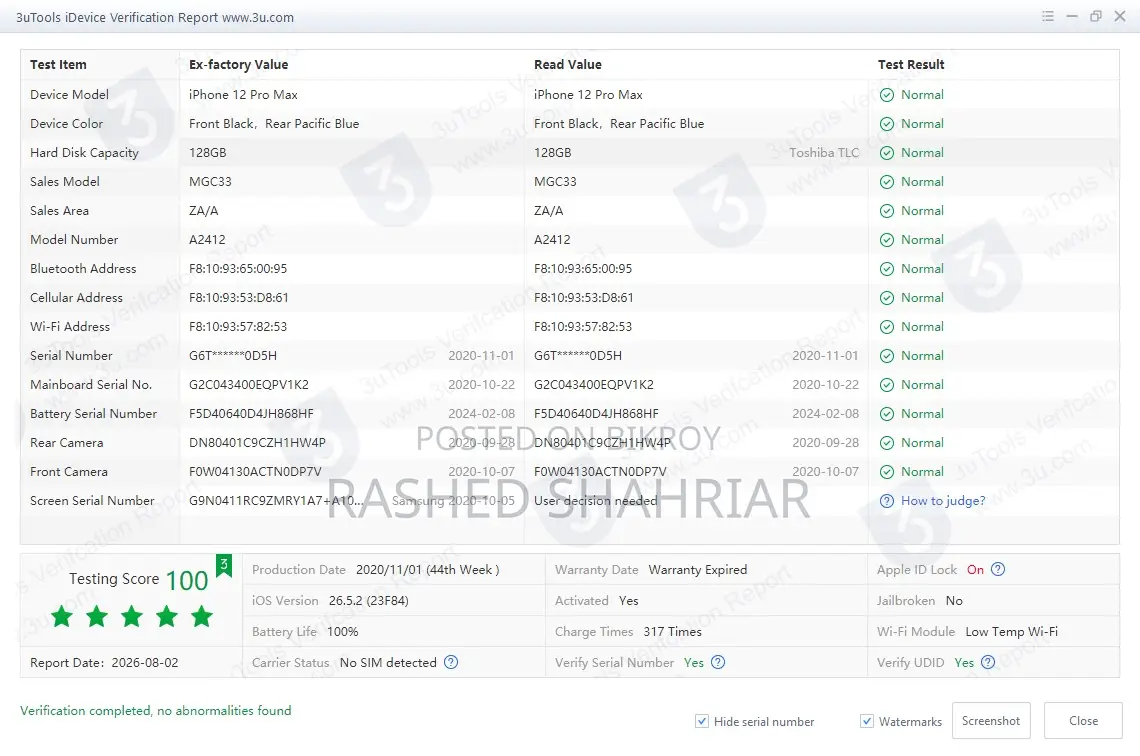Select the ex-factory Model Number A2412 cell

point(207,240)
